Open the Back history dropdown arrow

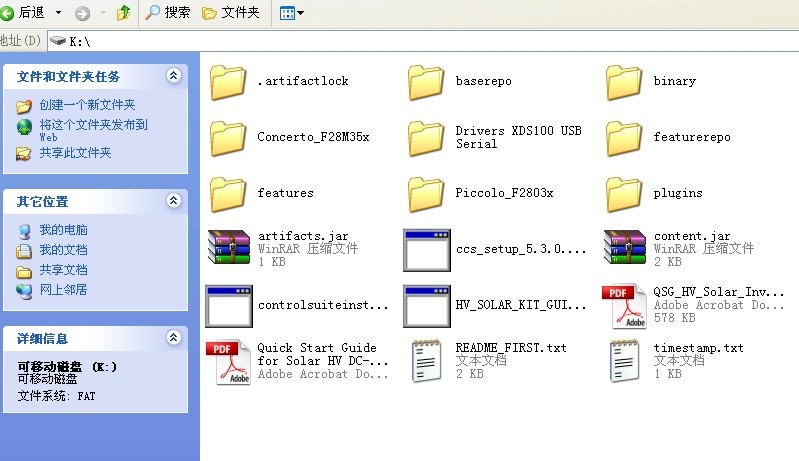click(x=59, y=13)
